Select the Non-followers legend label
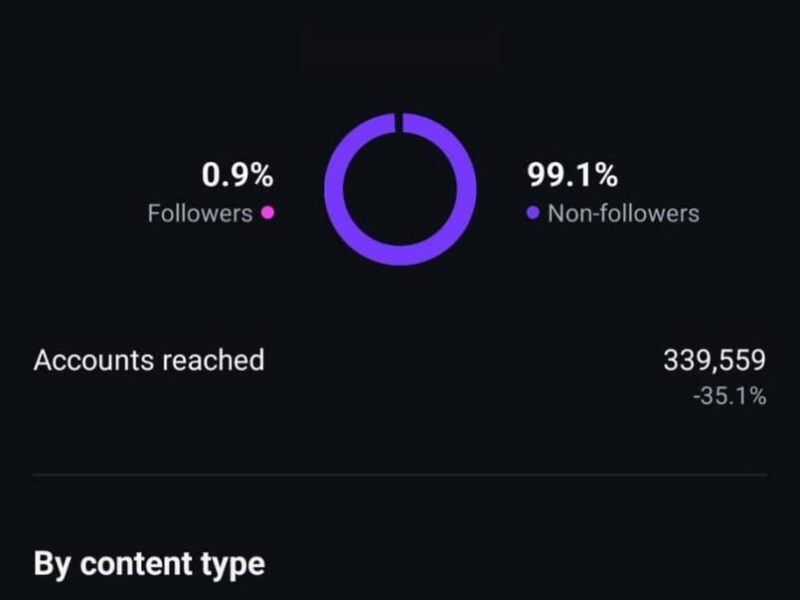Viewport: 800px width, 600px height. (x=623, y=213)
